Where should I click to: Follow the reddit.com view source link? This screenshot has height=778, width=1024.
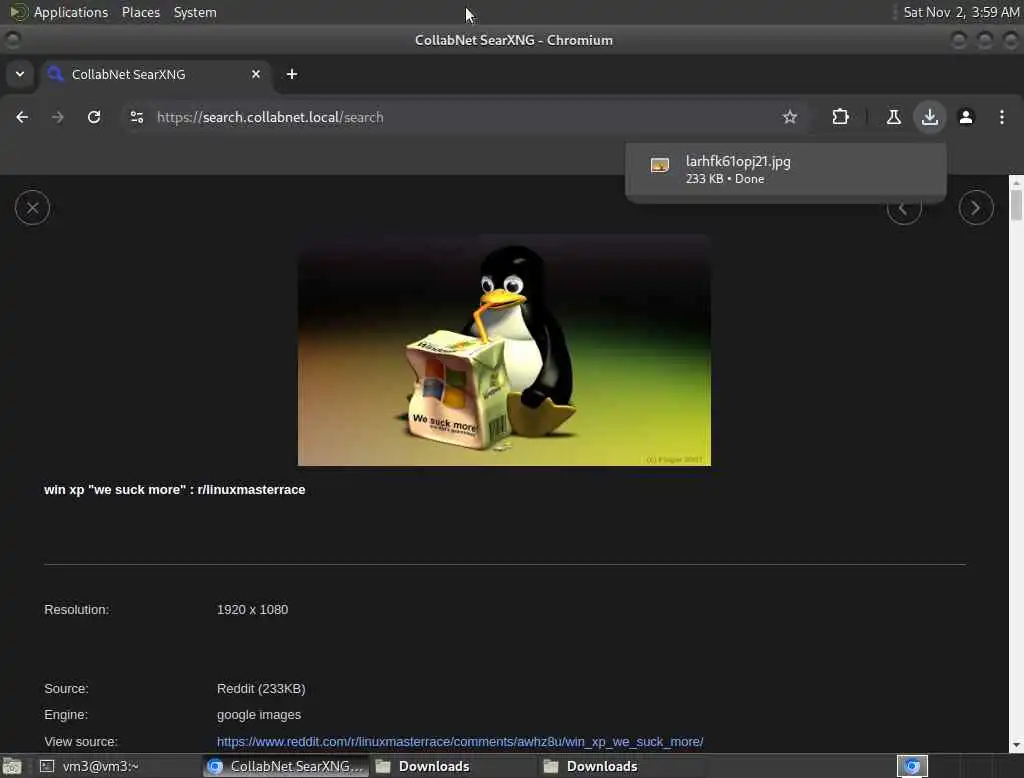(x=460, y=741)
